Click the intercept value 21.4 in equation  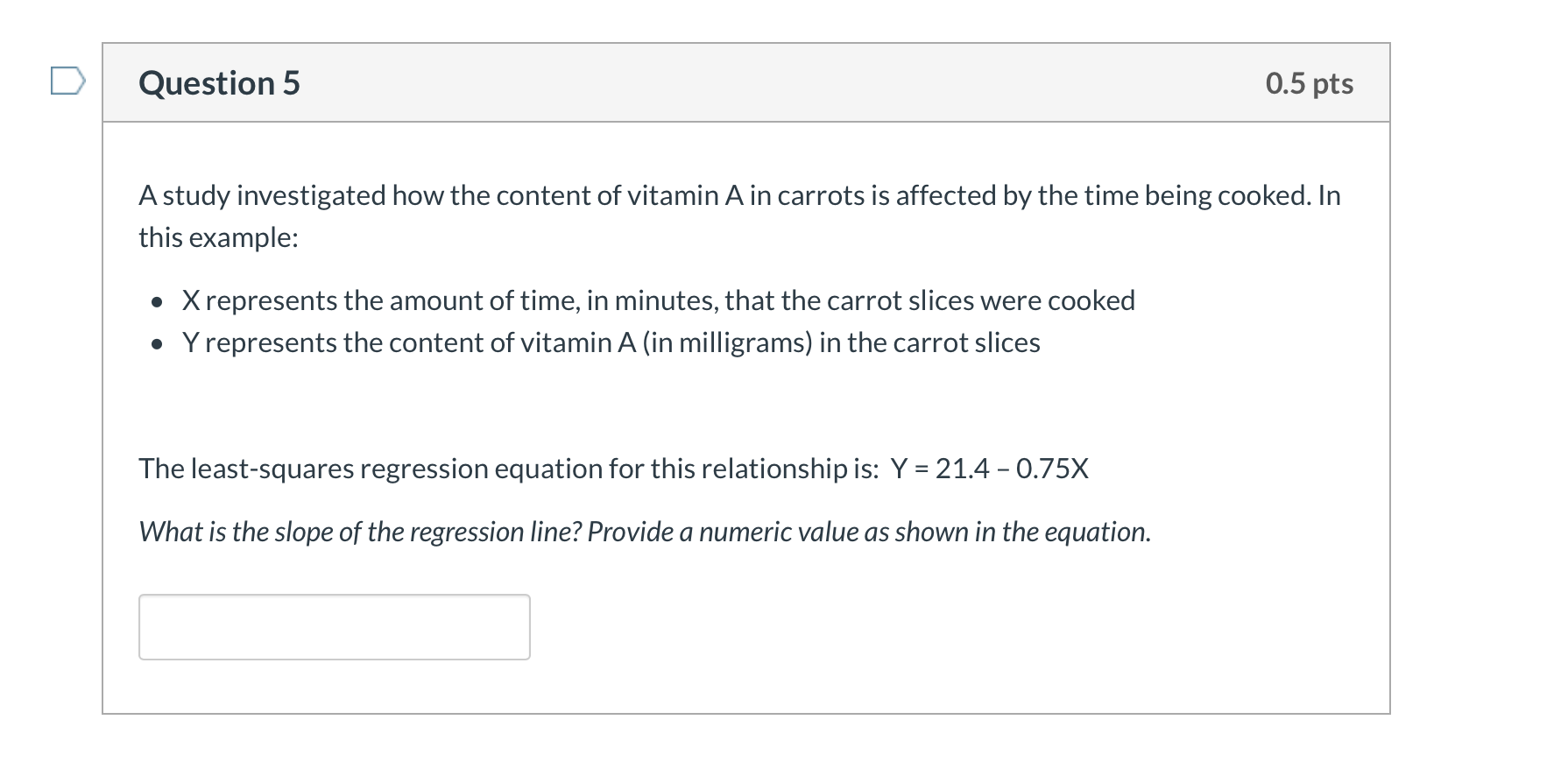click(x=962, y=469)
